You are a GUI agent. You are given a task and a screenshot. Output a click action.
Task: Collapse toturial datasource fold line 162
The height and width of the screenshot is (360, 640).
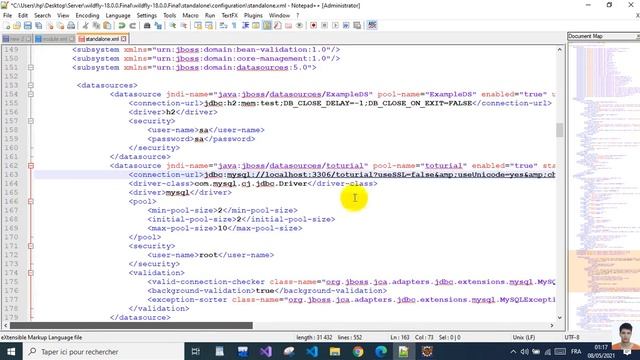(x=31, y=166)
